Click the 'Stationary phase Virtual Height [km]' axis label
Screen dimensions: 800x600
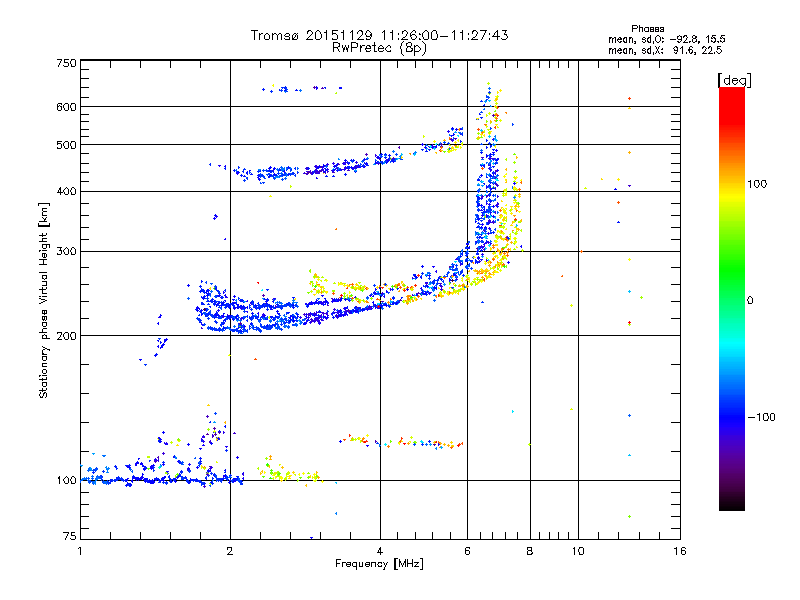point(44,300)
